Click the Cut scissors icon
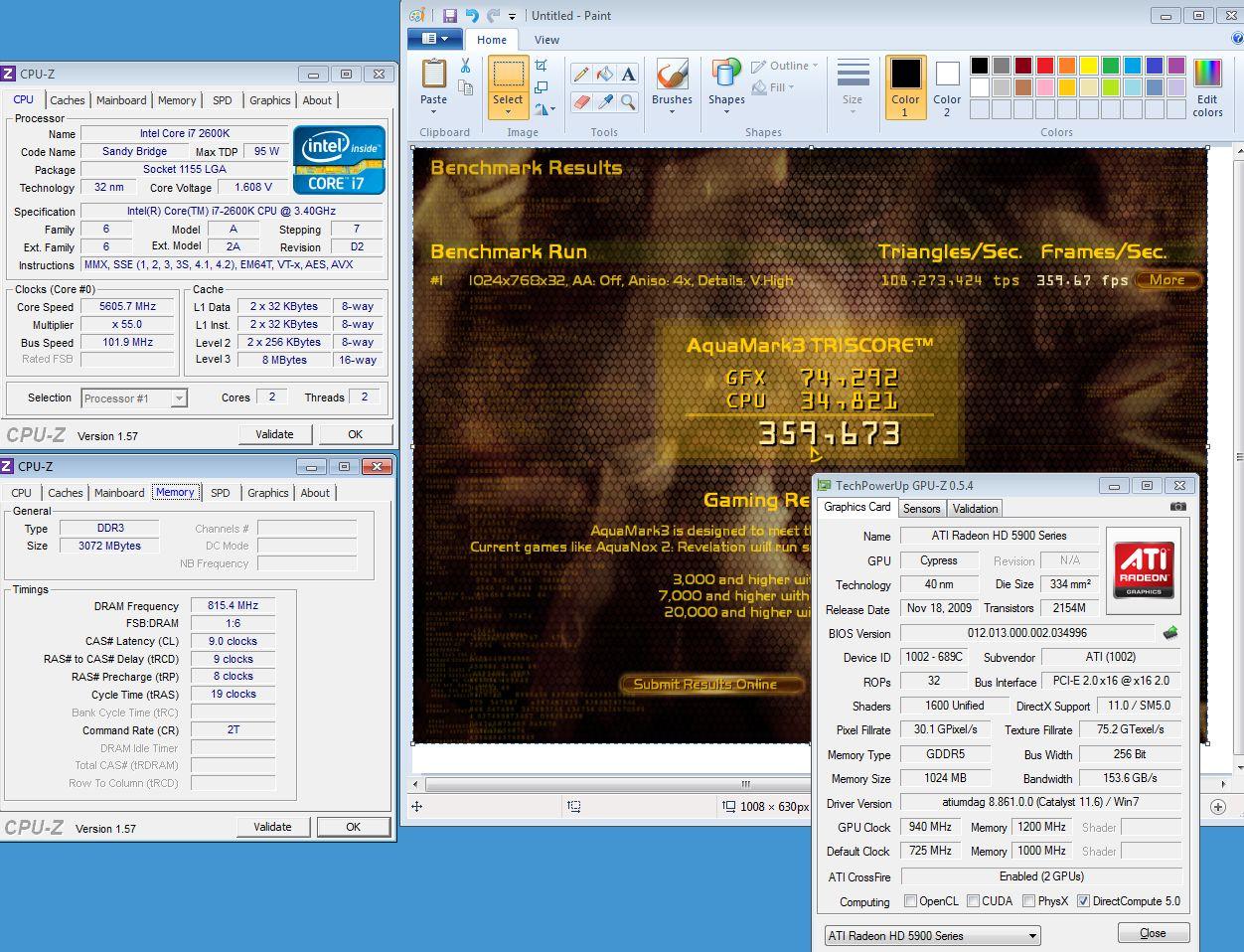 [465, 66]
